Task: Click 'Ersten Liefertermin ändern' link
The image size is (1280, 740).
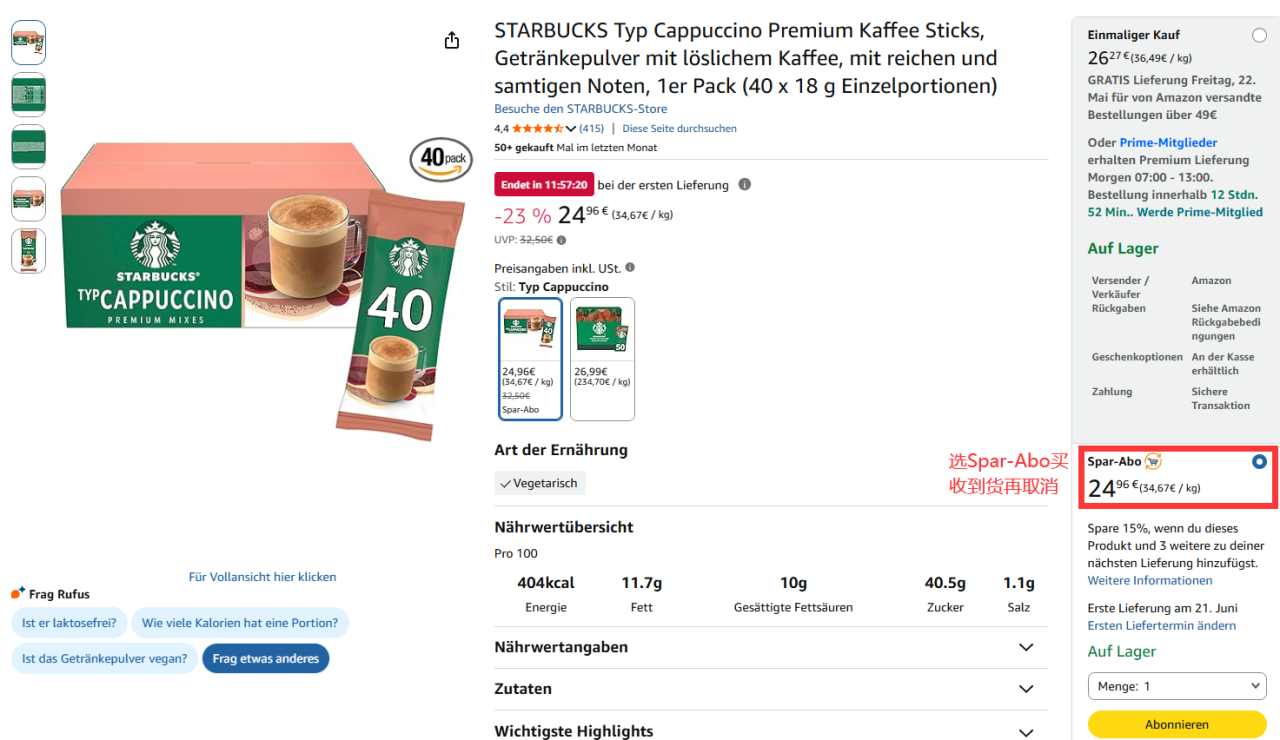Action: coord(1162,625)
